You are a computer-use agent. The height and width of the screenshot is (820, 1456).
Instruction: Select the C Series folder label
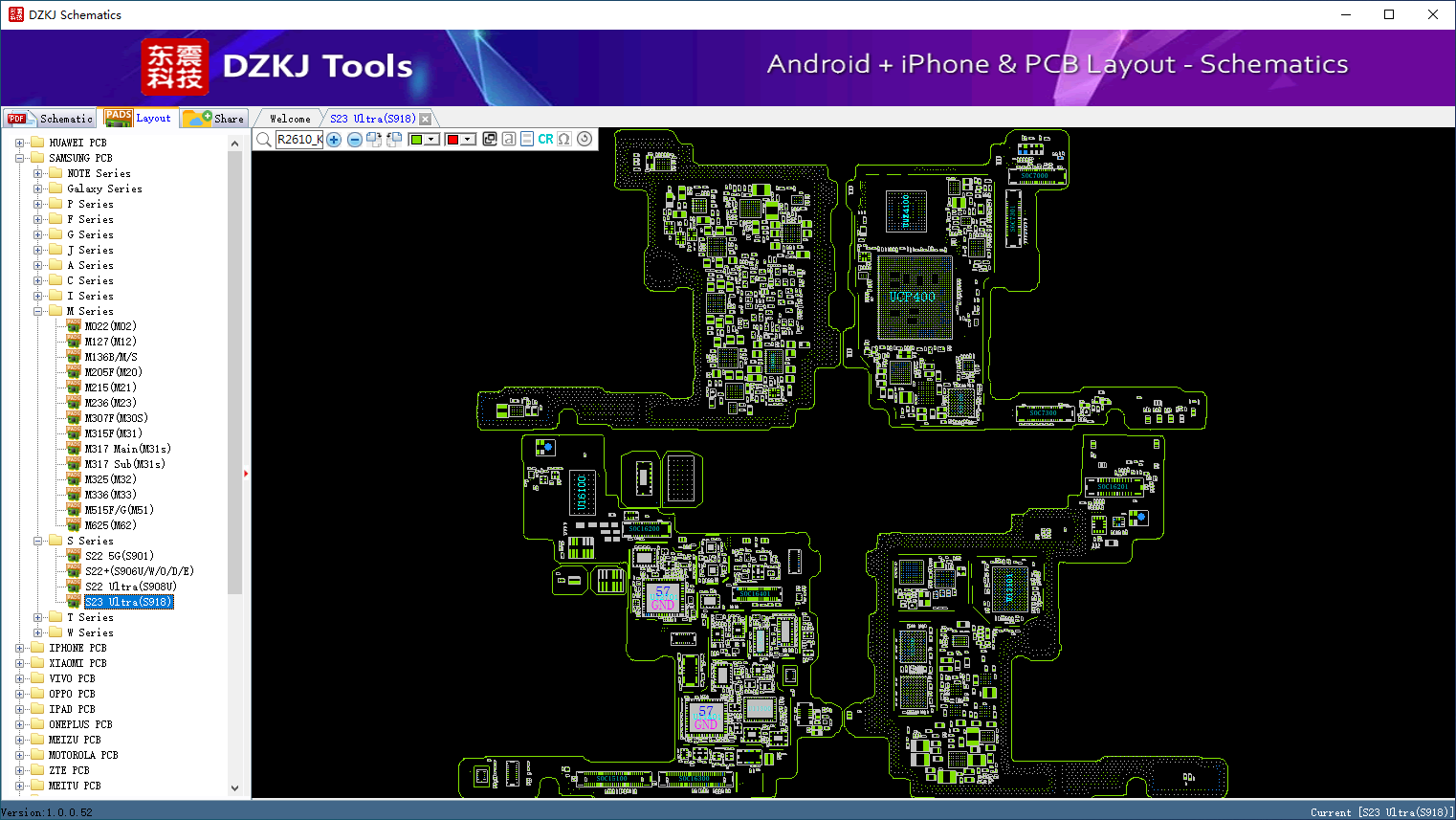click(90, 280)
